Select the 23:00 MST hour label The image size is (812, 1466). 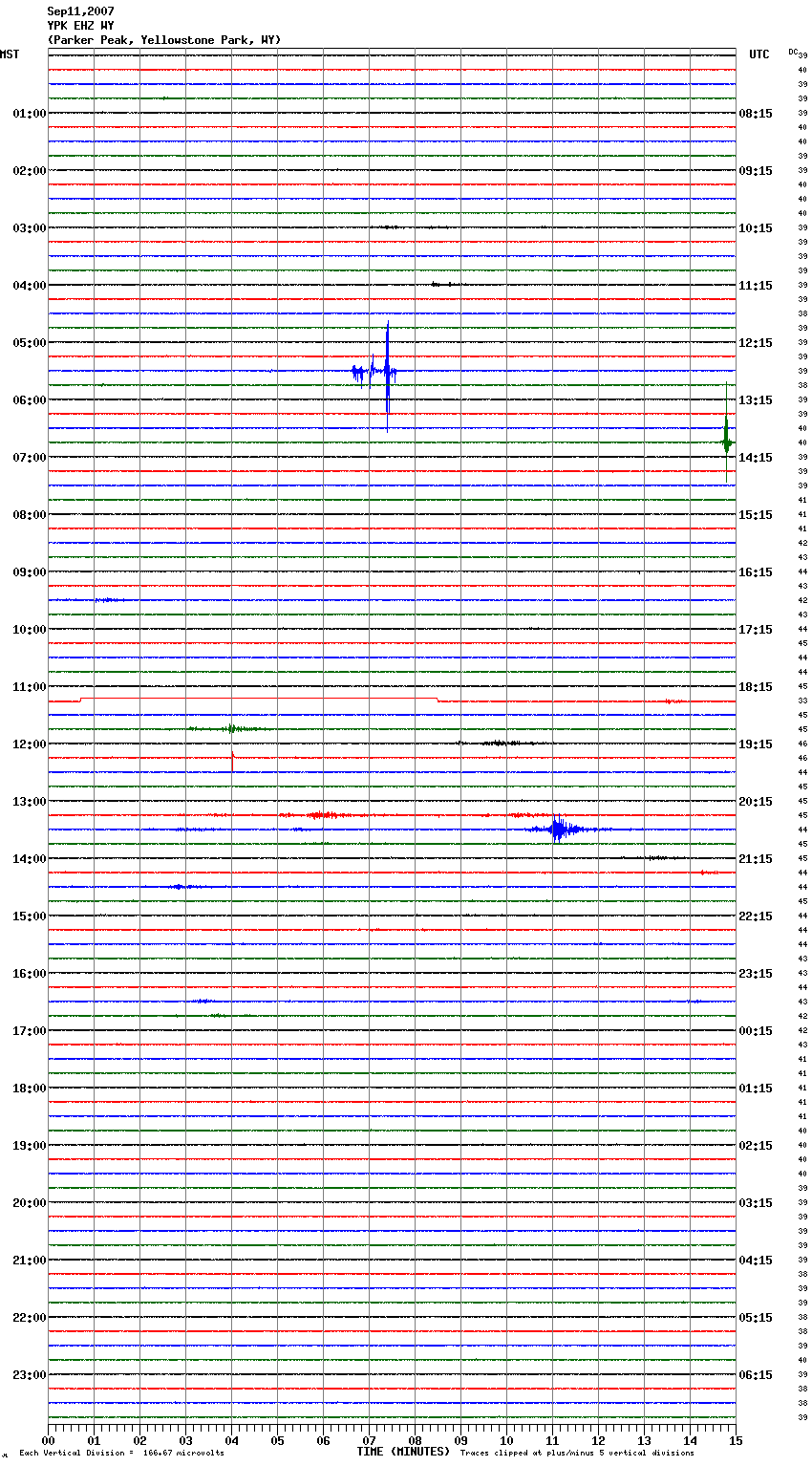click(30, 1375)
